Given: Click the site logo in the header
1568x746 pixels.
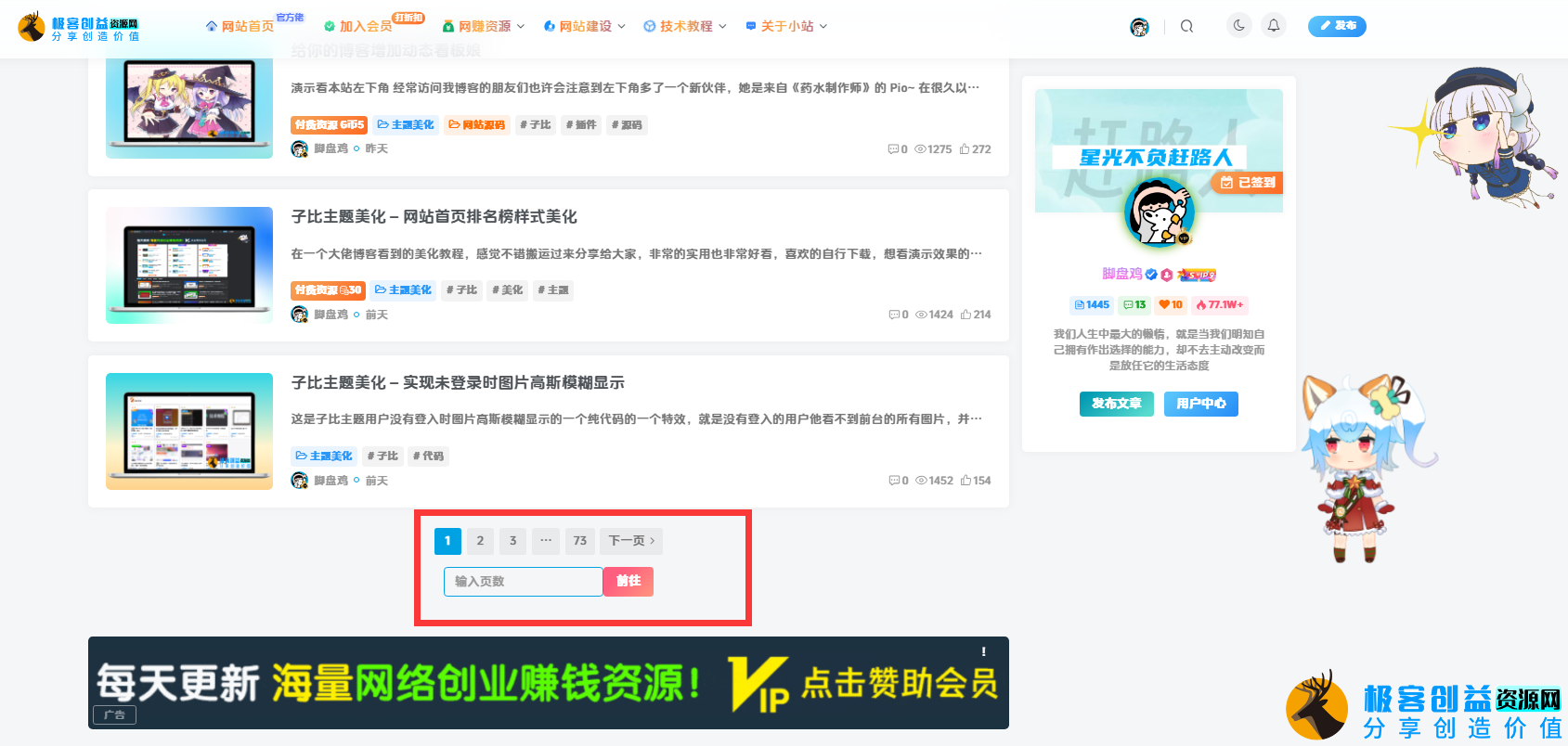Looking at the screenshot, I should pos(78,27).
